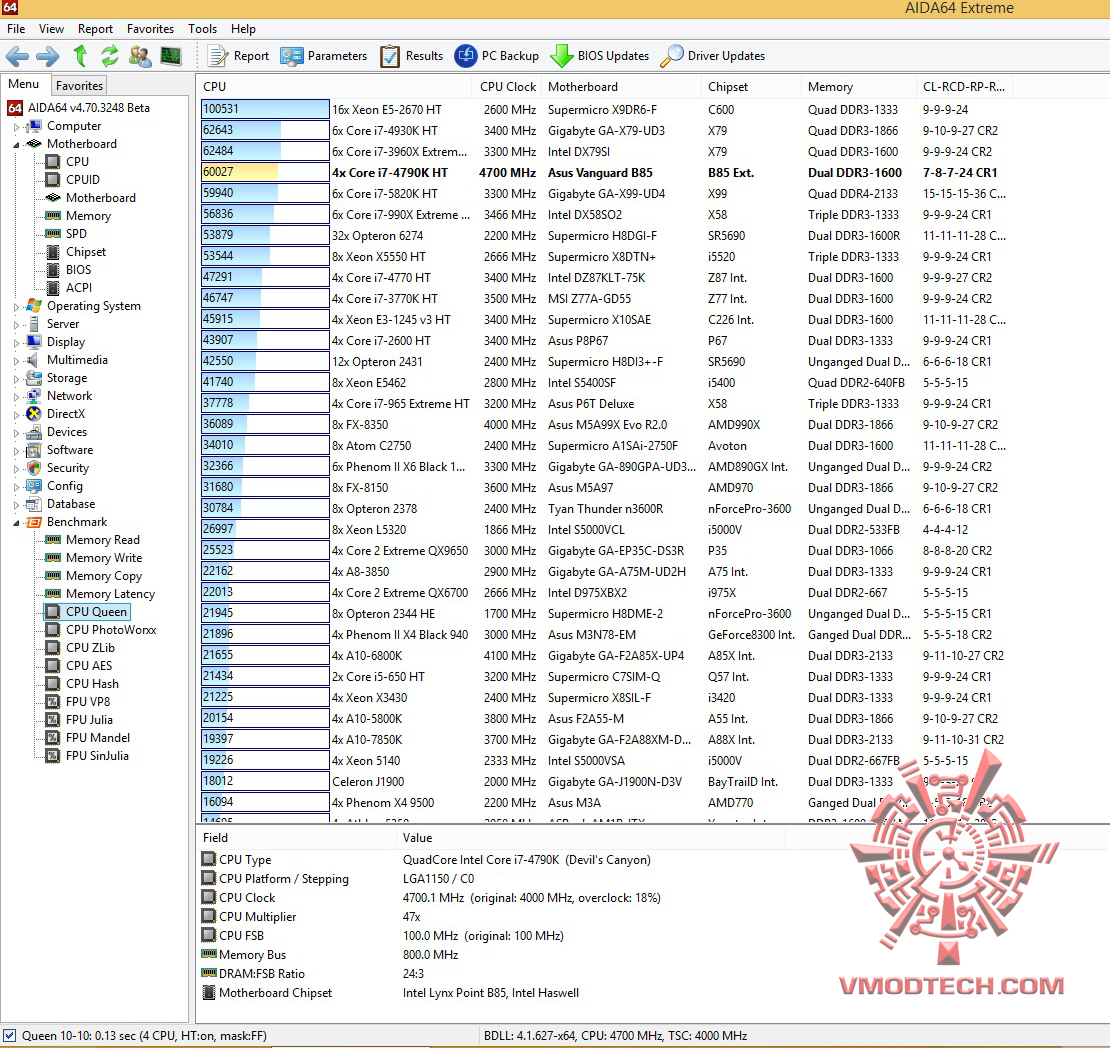Switch to the Menu tab
The width and height of the screenshot is (1110, 1048).
(x=23, y=84)
